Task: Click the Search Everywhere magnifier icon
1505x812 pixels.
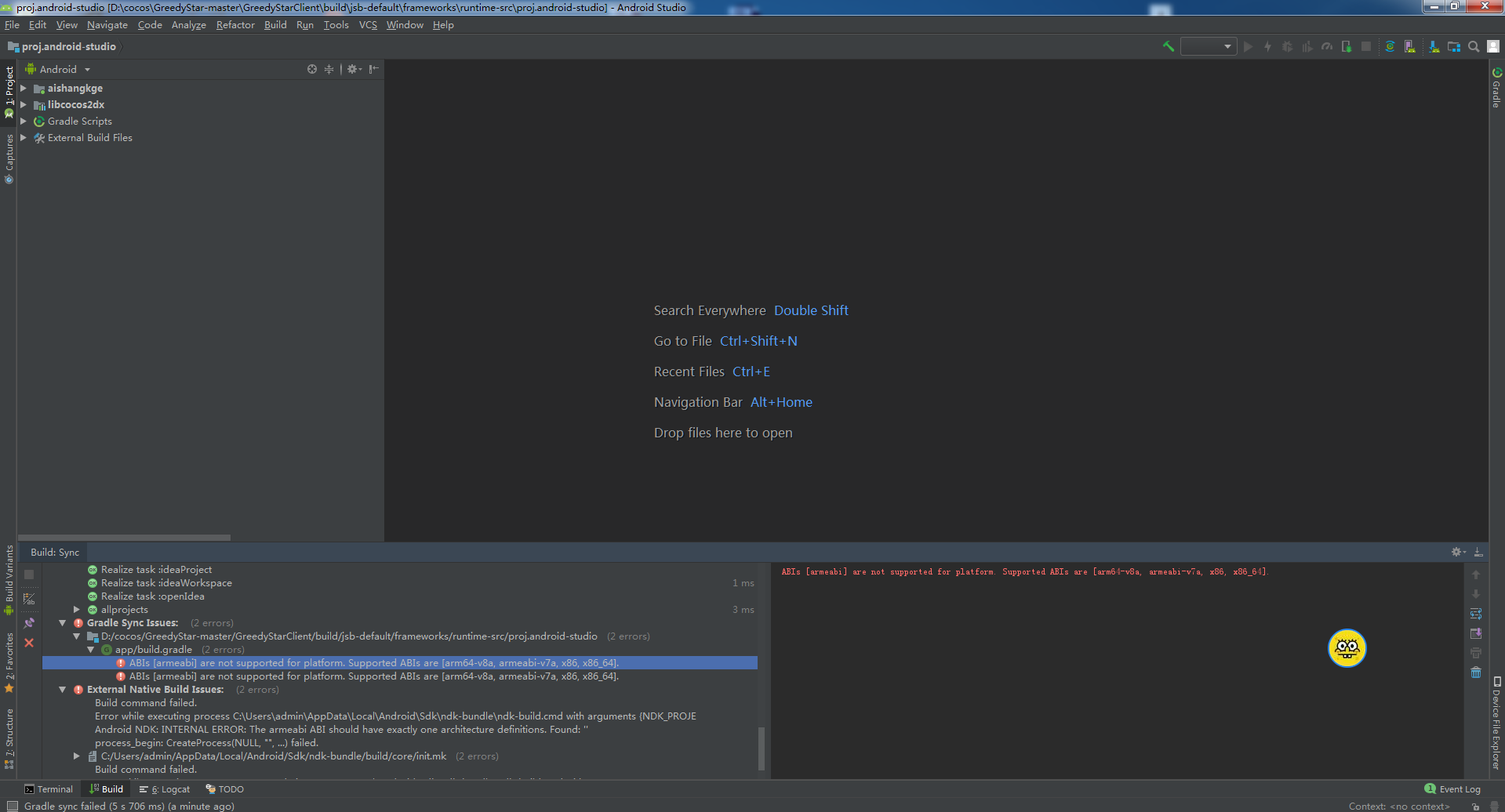Action: [1474, 47]
